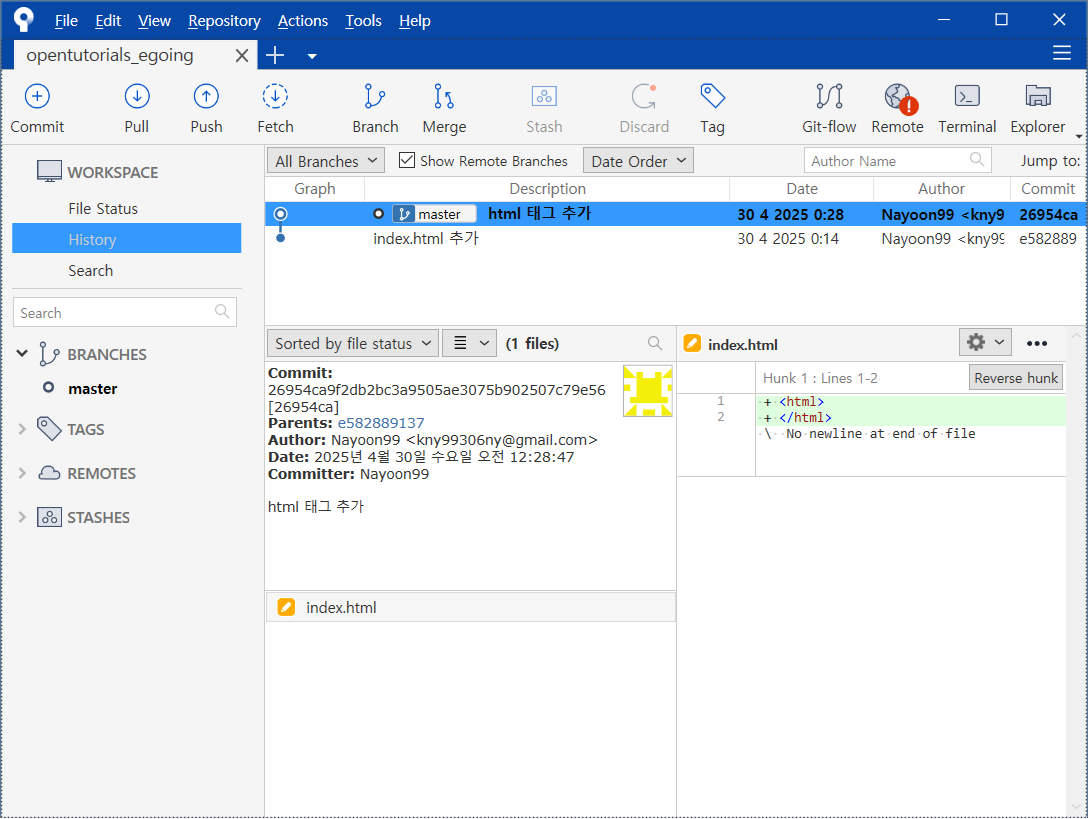This screenshot has height=819, width=1088.
Task: Select the master branch in sidebar
Action: 92,389
